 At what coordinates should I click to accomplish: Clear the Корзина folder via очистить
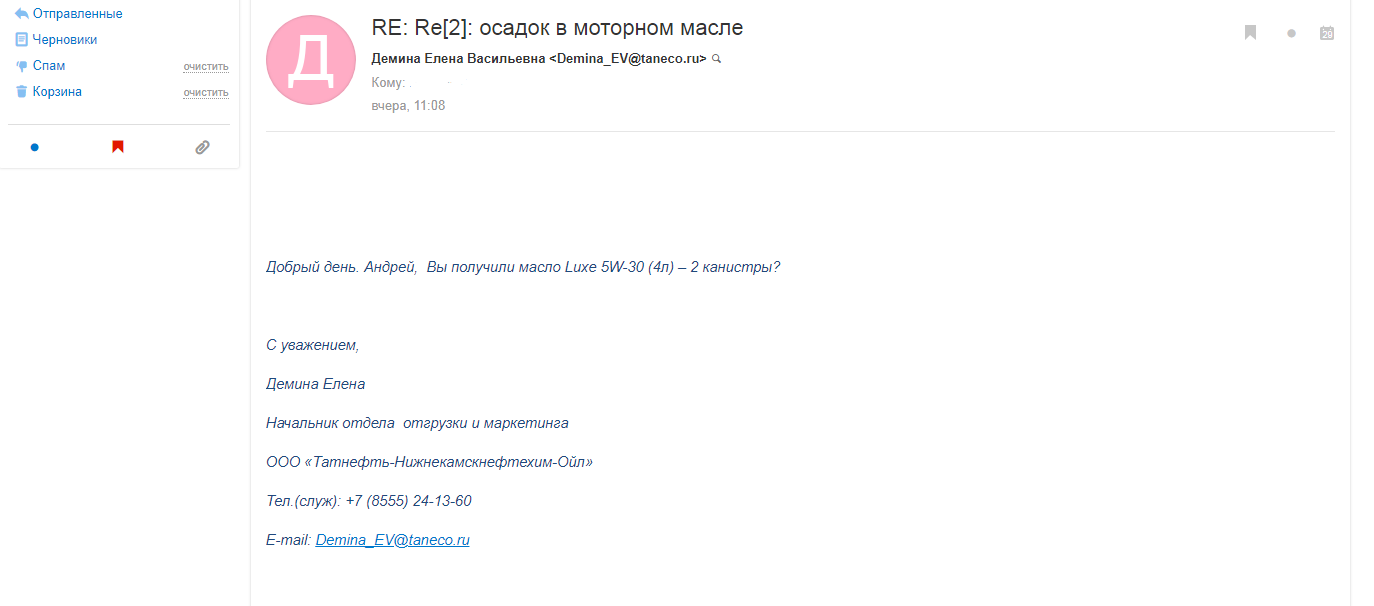(206, 93)
